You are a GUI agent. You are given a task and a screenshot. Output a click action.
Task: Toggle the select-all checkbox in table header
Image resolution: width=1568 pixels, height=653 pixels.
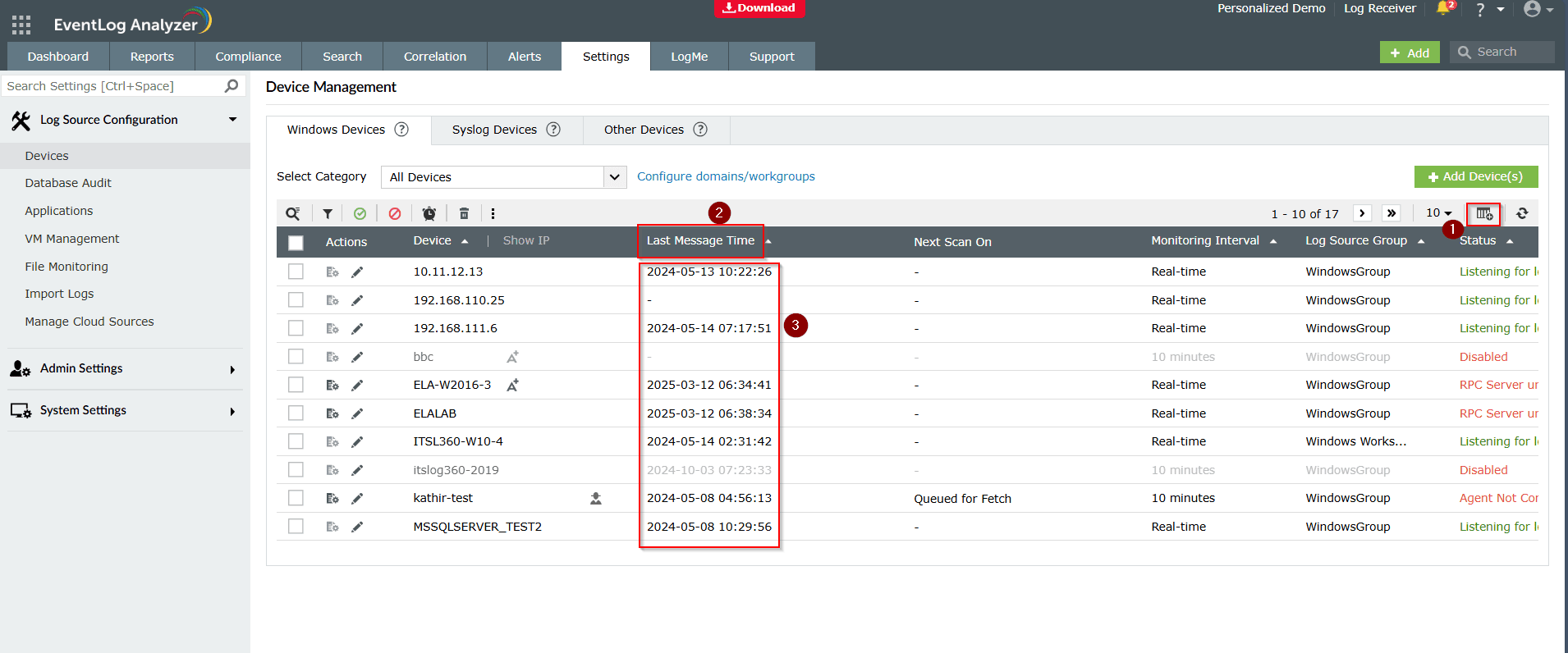pyautogui.click(x=296, y=242)
